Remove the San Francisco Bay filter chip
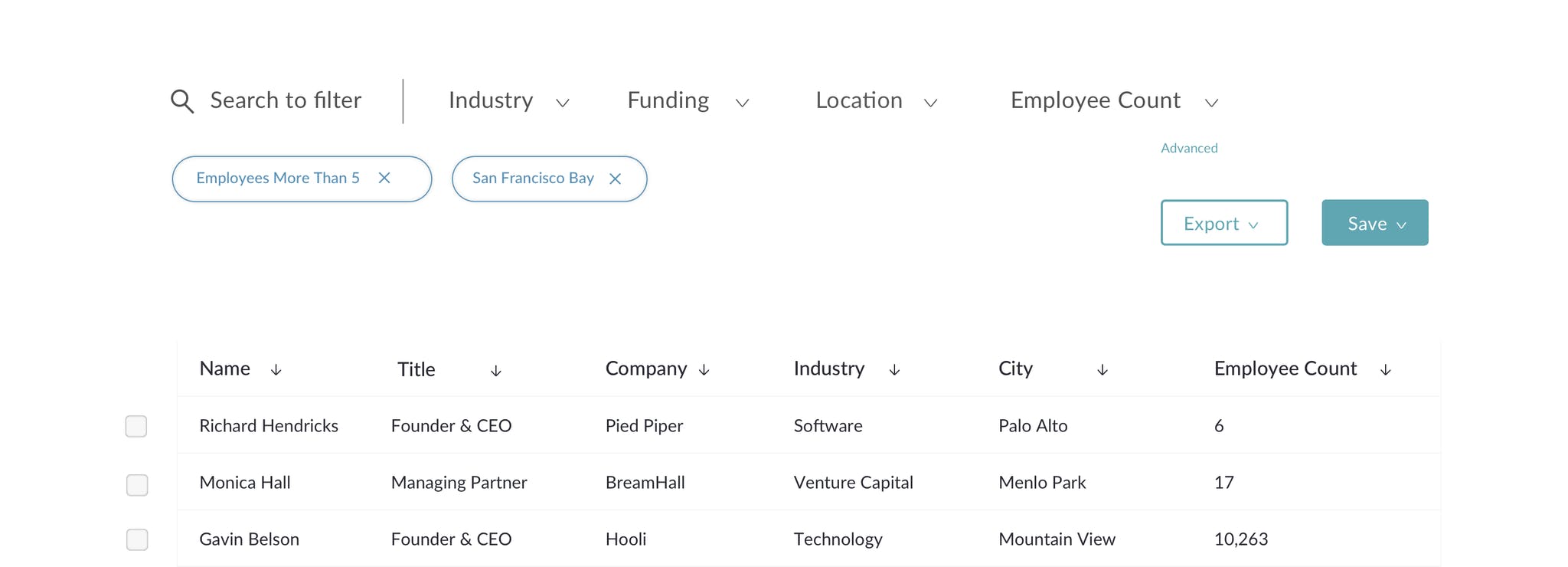Image resolution: width=1568 pixels, height=567 pixels. pyautogui.click(x=615, y=179)
